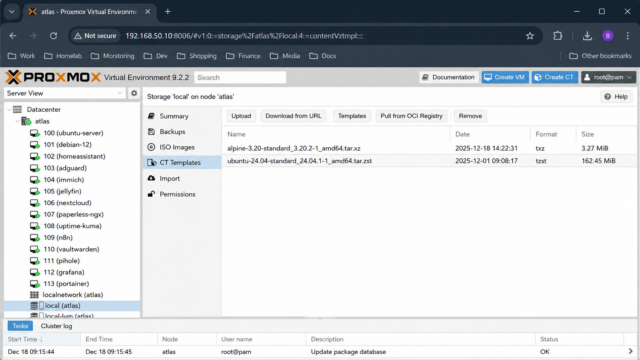640x360 pixels.
Task: Select container 101 debian-12 icon
Action: (x=35, y=144)
